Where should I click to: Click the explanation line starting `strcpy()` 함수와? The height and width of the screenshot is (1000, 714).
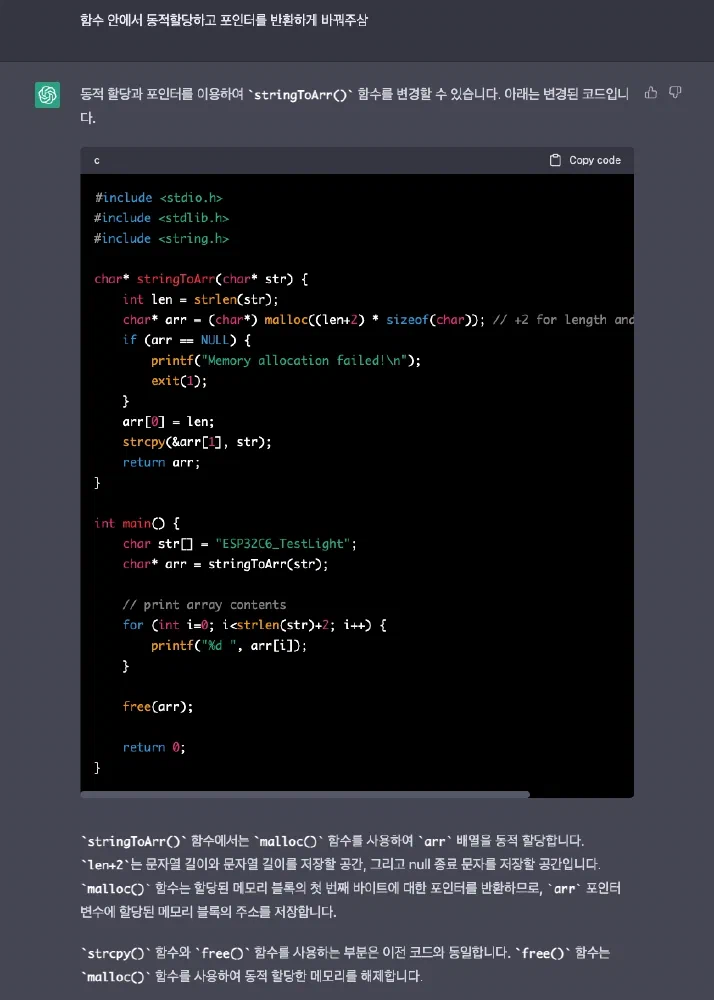pos(345,953)
